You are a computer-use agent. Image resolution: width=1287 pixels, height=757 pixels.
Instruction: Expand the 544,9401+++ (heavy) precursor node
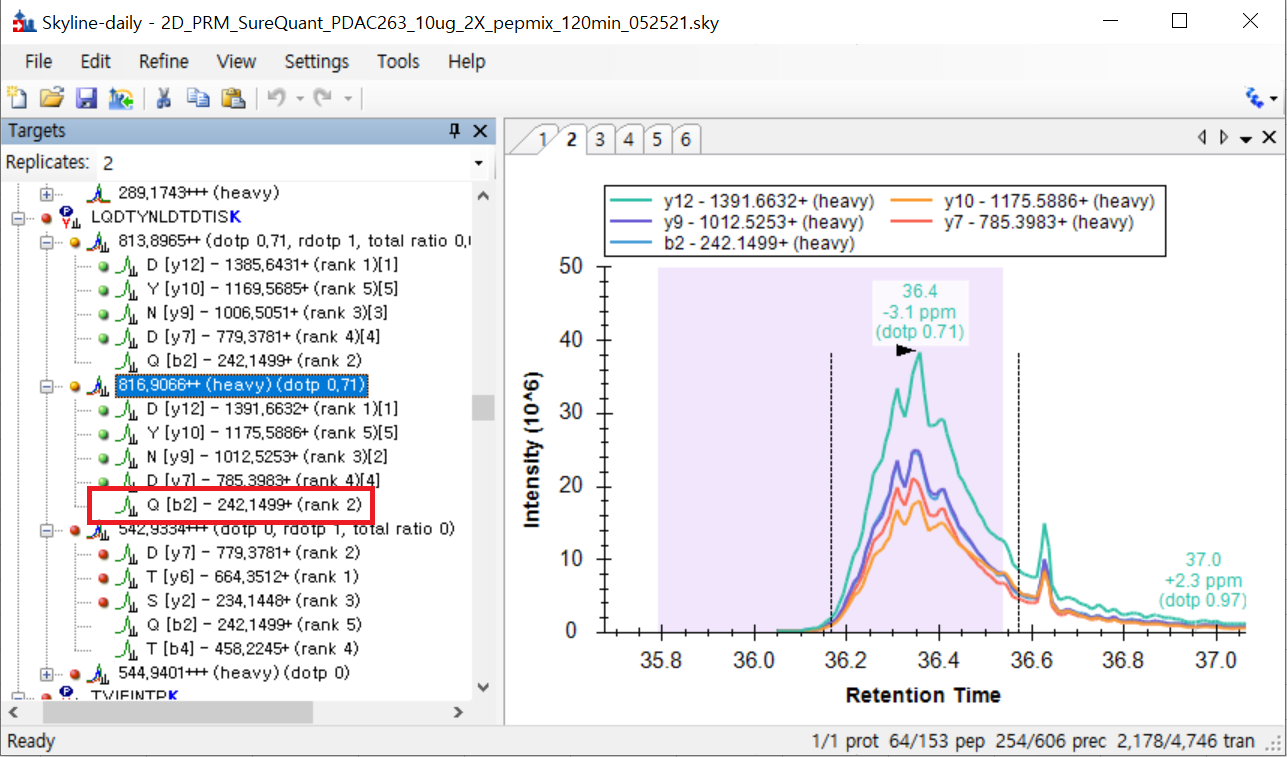(46, 673)
